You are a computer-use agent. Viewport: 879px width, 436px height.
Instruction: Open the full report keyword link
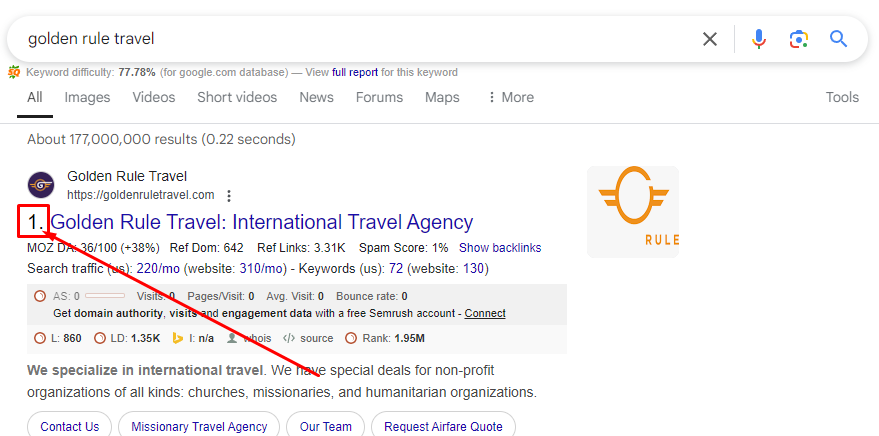[x=355, y=72]
